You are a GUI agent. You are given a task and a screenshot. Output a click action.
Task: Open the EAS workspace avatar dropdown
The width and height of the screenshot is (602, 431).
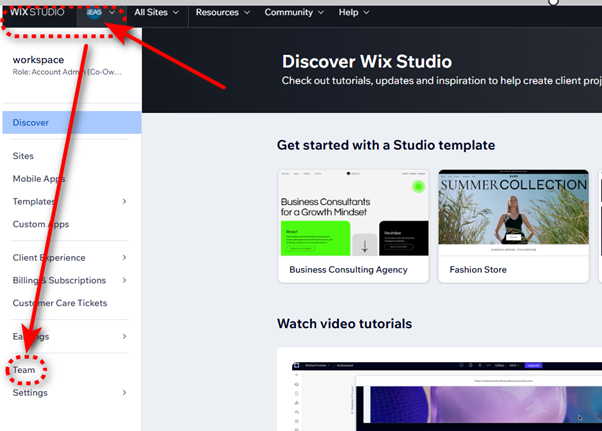point(101,12)
